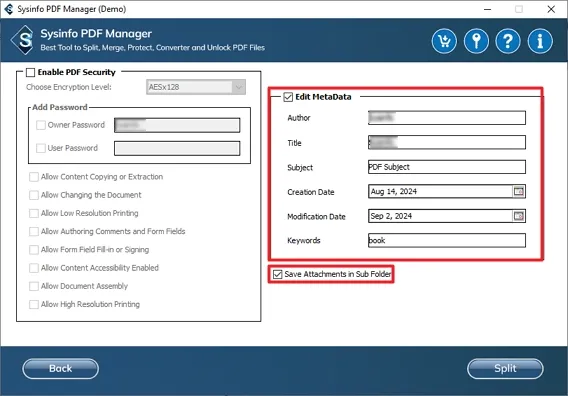Click the Back button
Image resolution: width=568 pixels, height=396 pixels.
click(60, 368)
